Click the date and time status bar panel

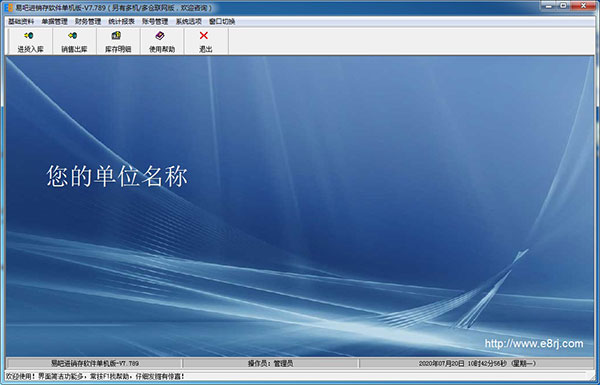click(477, 363)
